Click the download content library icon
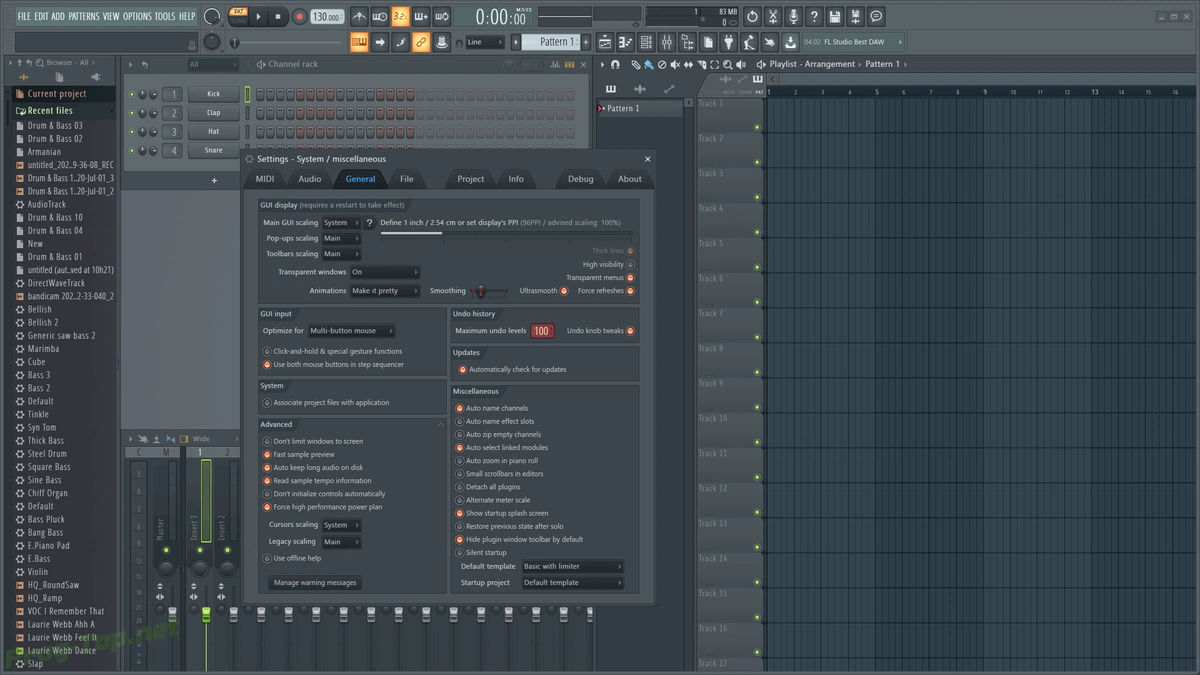 (x=790, y=42)
